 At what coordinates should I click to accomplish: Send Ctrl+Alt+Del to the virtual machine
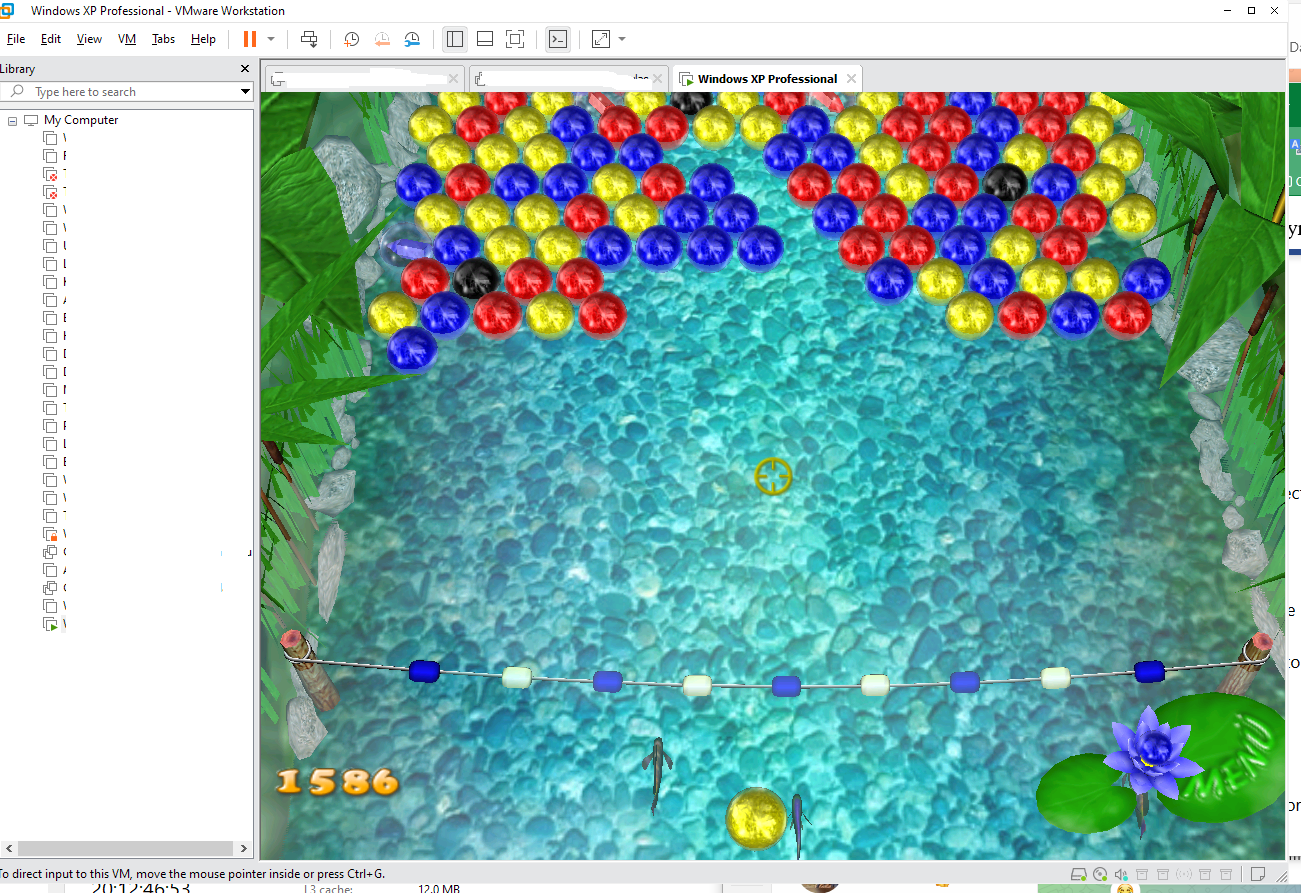[x=309, y=39]
